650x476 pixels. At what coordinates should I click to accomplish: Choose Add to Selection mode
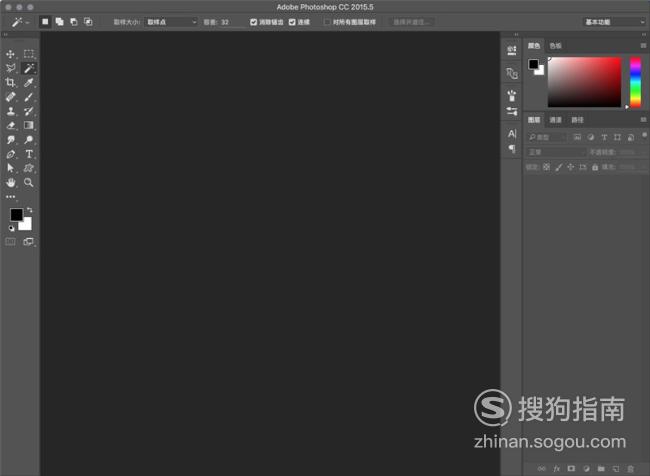(x=60, y=22)
